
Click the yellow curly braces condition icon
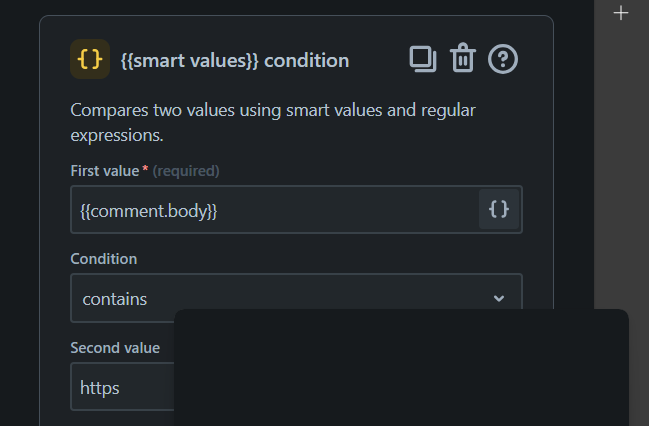90,60
